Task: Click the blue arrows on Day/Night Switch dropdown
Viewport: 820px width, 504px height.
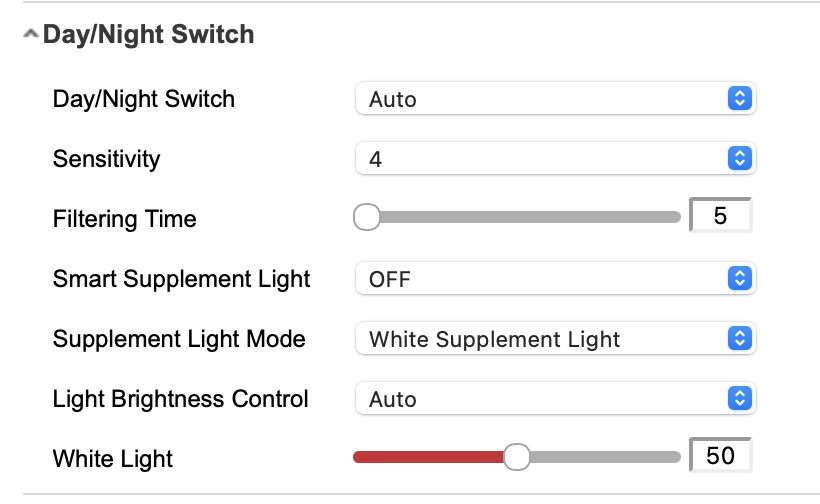Action: pos(738,98)
